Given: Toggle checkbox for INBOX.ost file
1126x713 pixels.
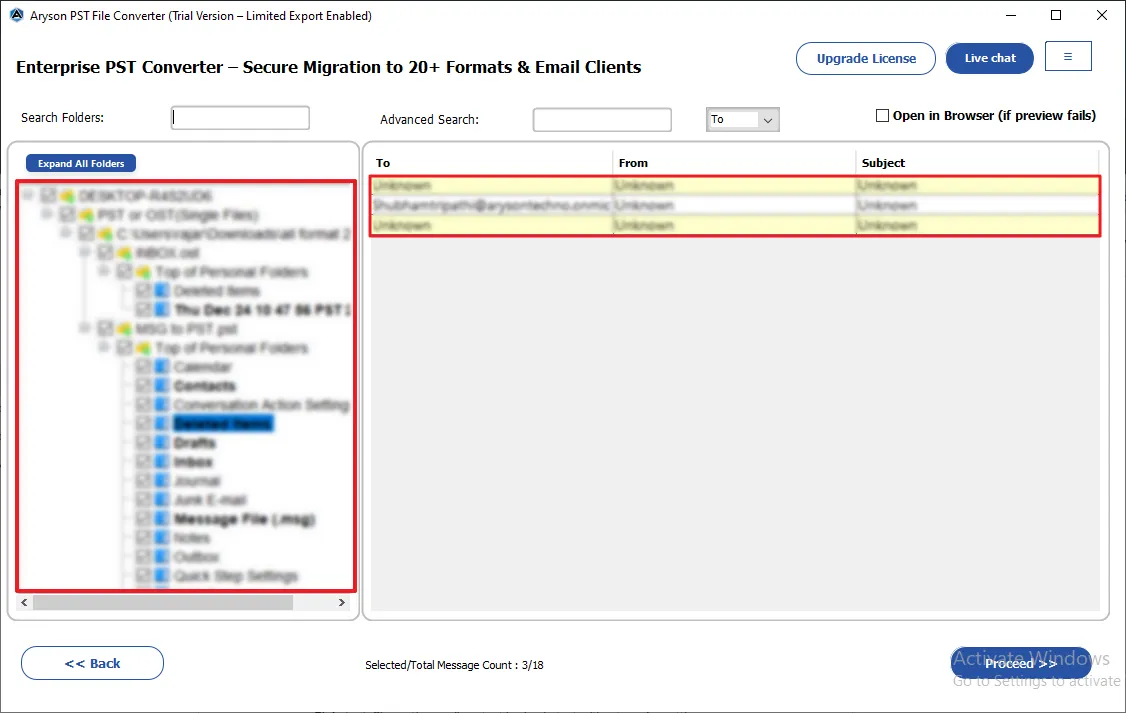Looking at the screenshot, I should 106,253.
